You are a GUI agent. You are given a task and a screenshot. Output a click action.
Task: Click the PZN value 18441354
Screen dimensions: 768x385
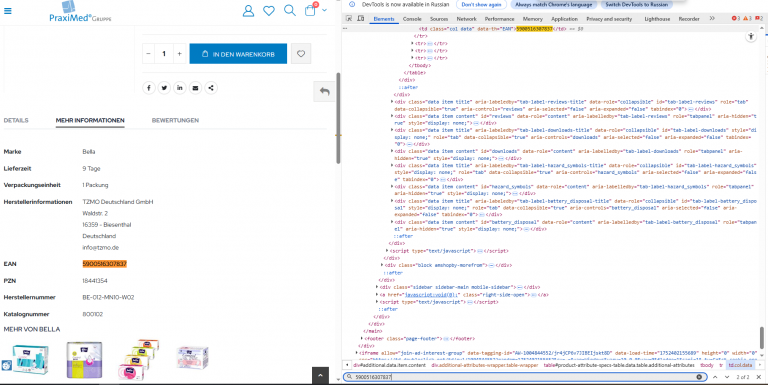pyautogui.click(x=95, y=281)
